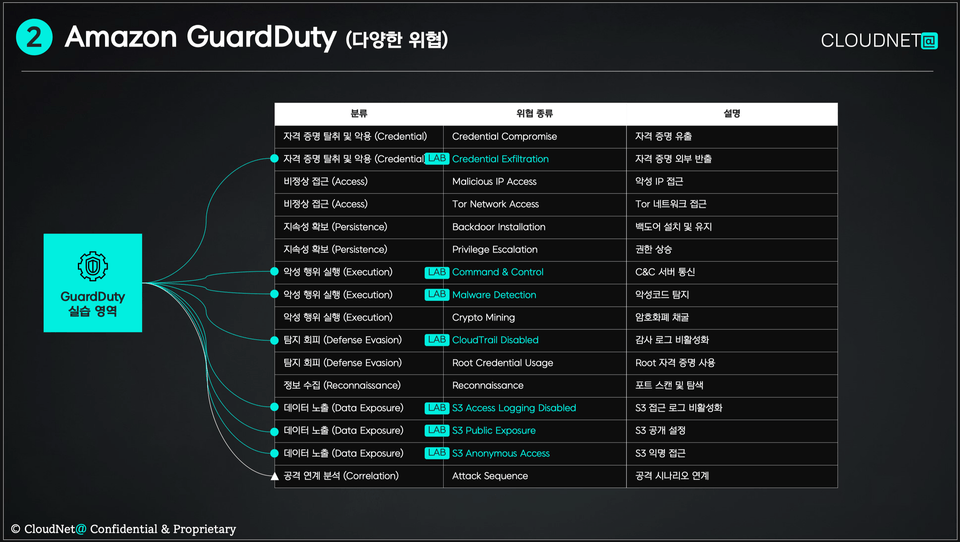Click the '설명' column header
The image size is (960, 542).
click(x=732, y=114)
